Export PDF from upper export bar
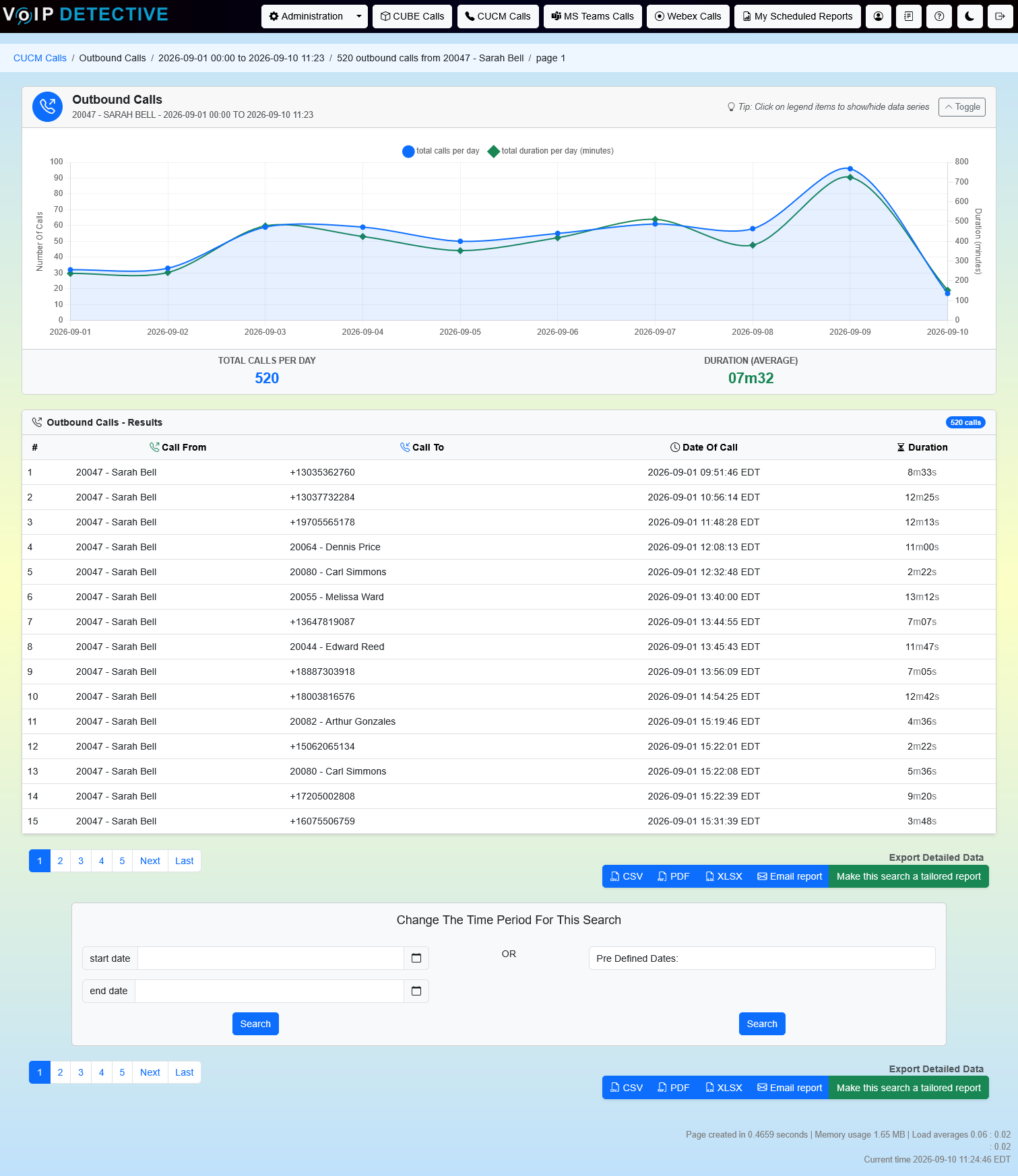1018x1176 pixels. click(x=674, y=876)
